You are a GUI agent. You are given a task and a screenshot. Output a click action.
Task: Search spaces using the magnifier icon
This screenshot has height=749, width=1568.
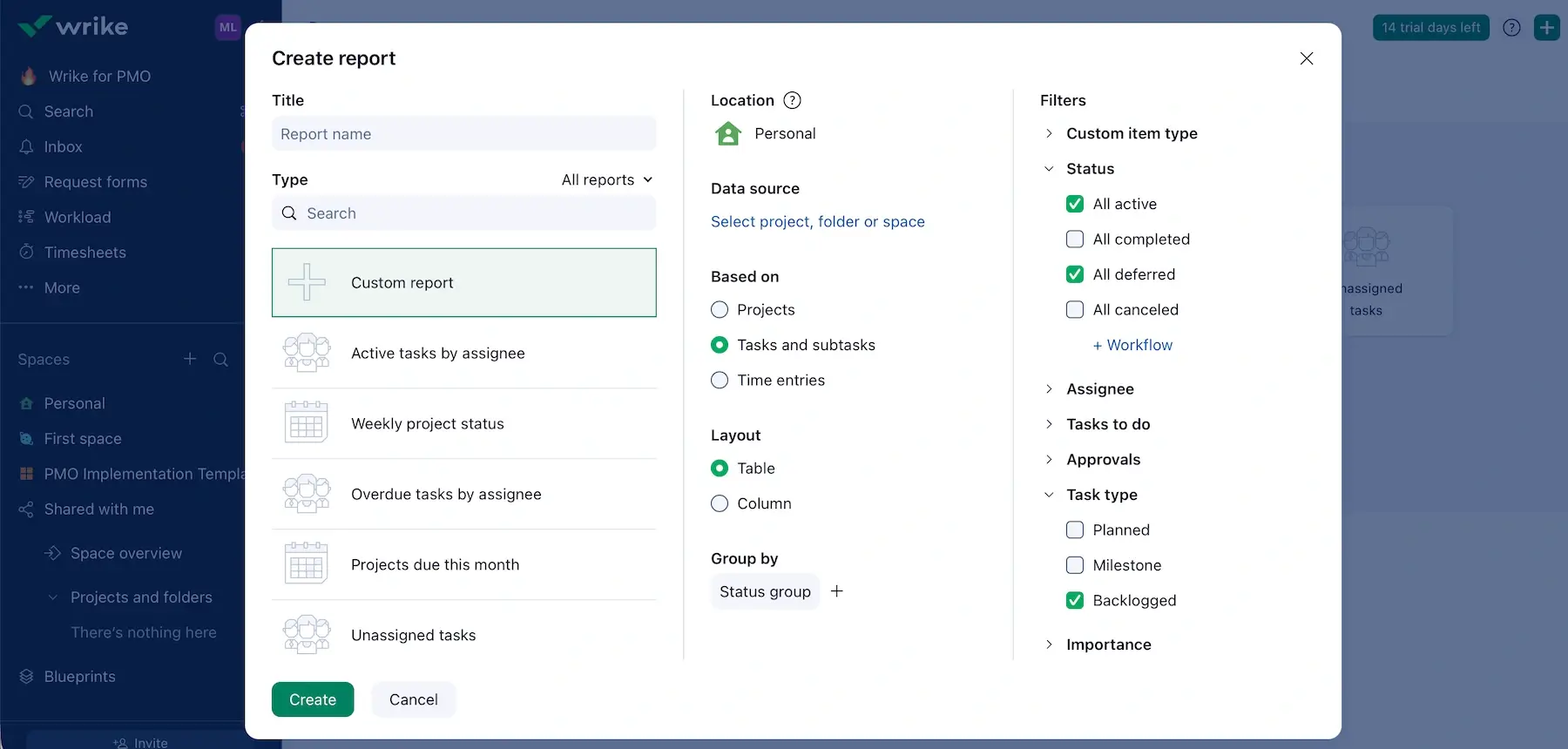pos(221,360)
